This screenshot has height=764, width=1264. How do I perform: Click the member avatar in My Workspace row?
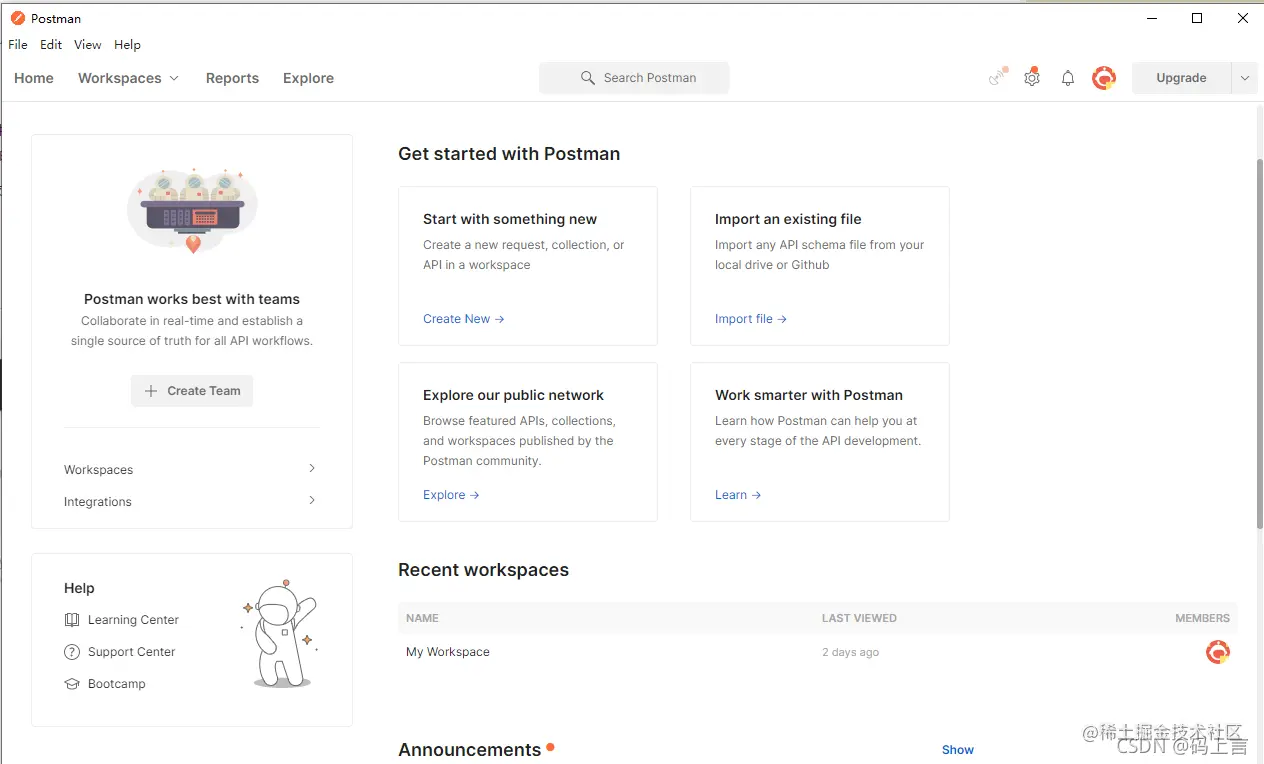click(1218, 652)
